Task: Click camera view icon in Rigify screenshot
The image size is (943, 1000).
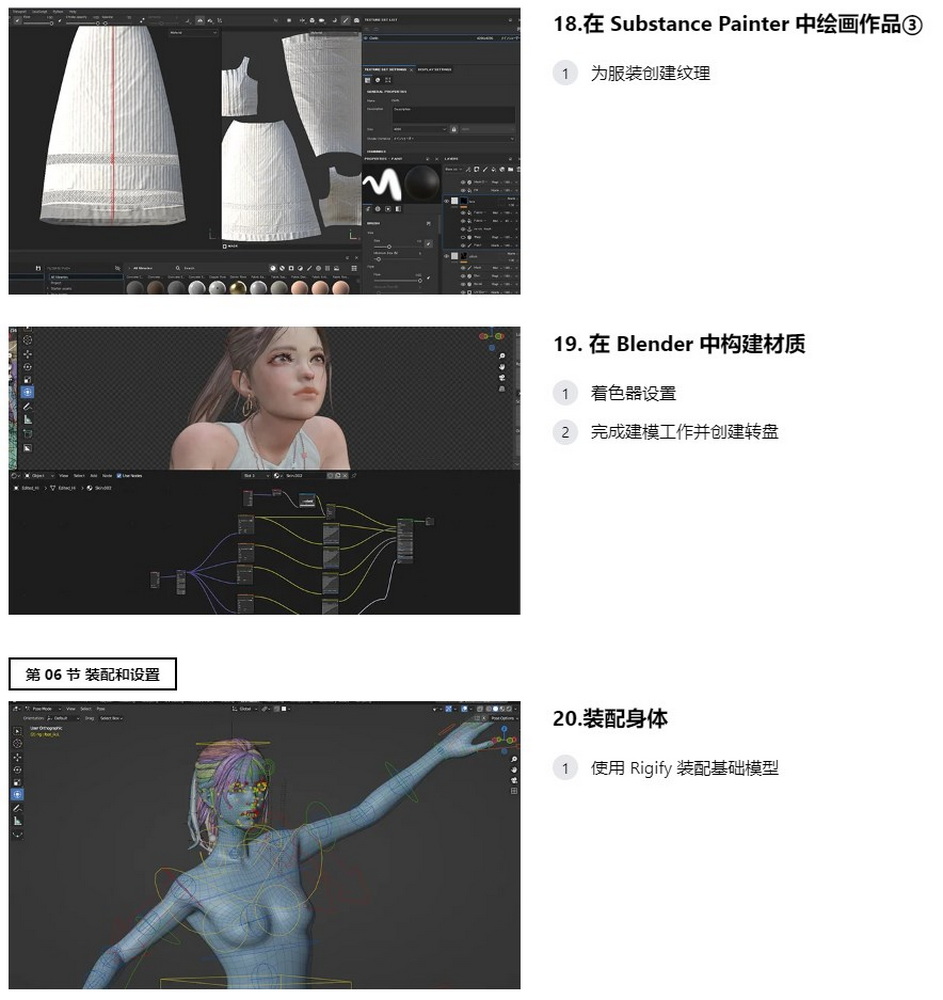Action: pos(514,780)
